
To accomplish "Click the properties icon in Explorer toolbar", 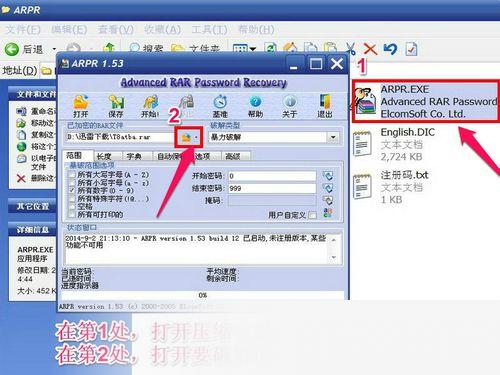I will pos(411,49).
